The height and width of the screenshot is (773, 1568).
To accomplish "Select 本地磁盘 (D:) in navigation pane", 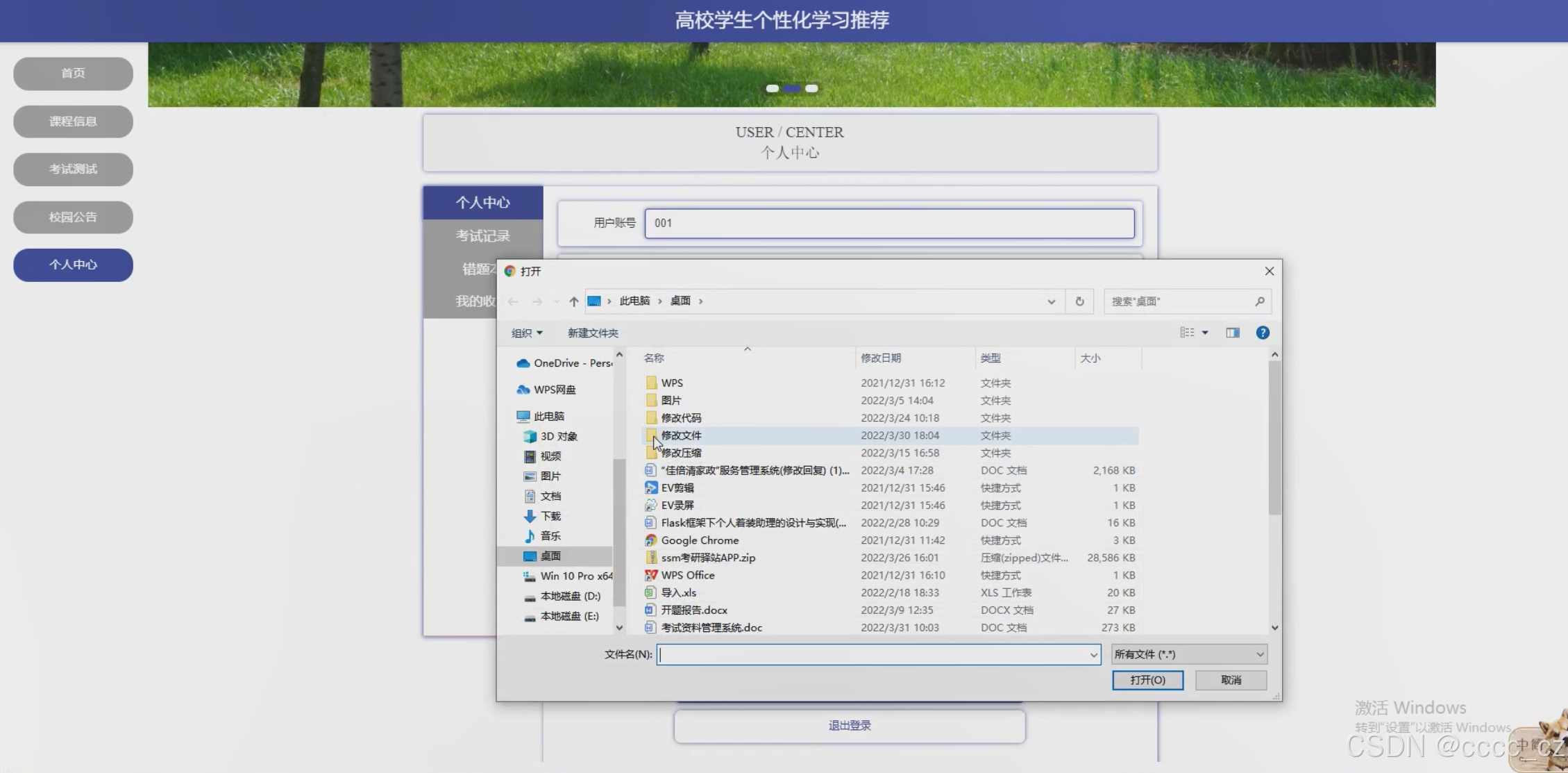I will click(x=570, y=596).
